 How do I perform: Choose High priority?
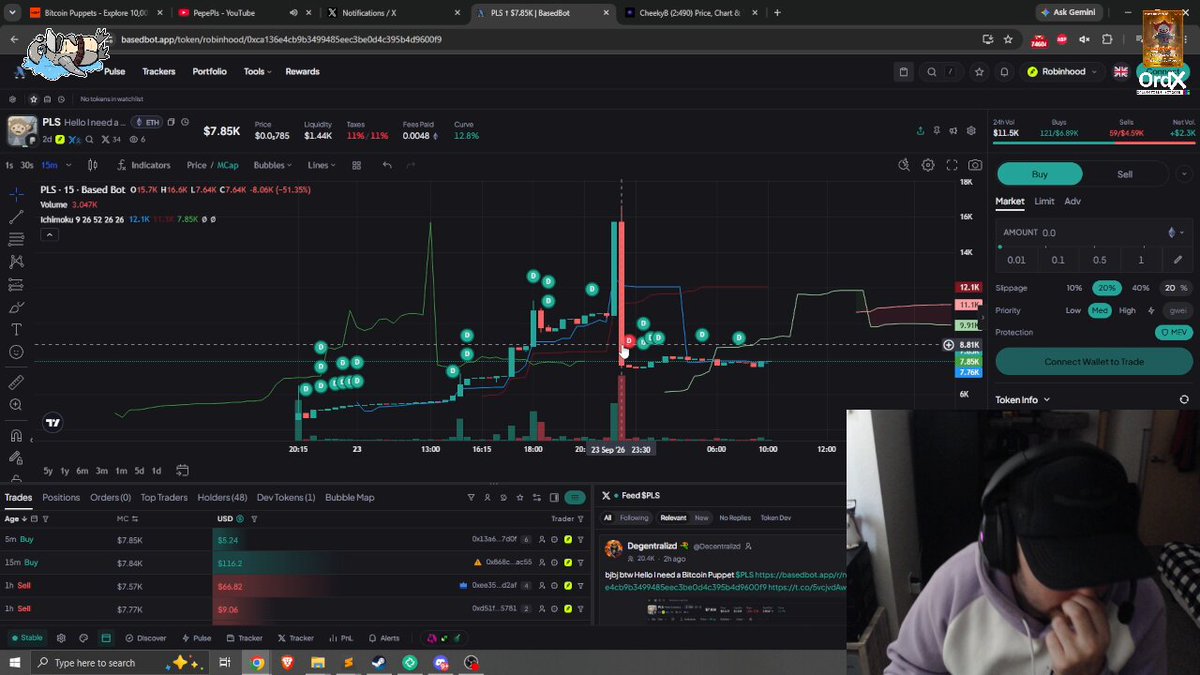point(1127,310)
